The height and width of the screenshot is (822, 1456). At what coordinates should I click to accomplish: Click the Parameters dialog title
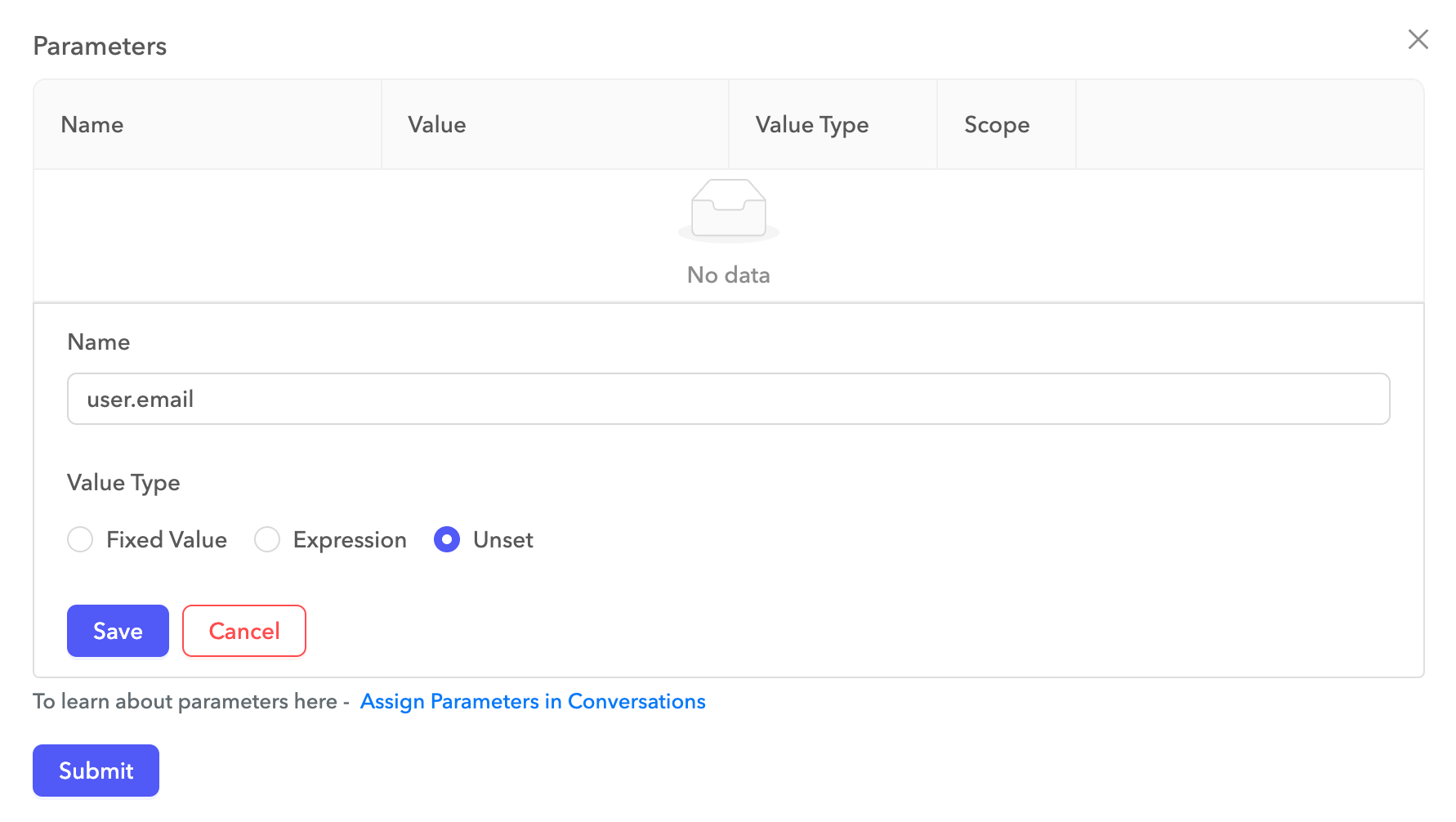pyautogui.click(x=100, y=47)
